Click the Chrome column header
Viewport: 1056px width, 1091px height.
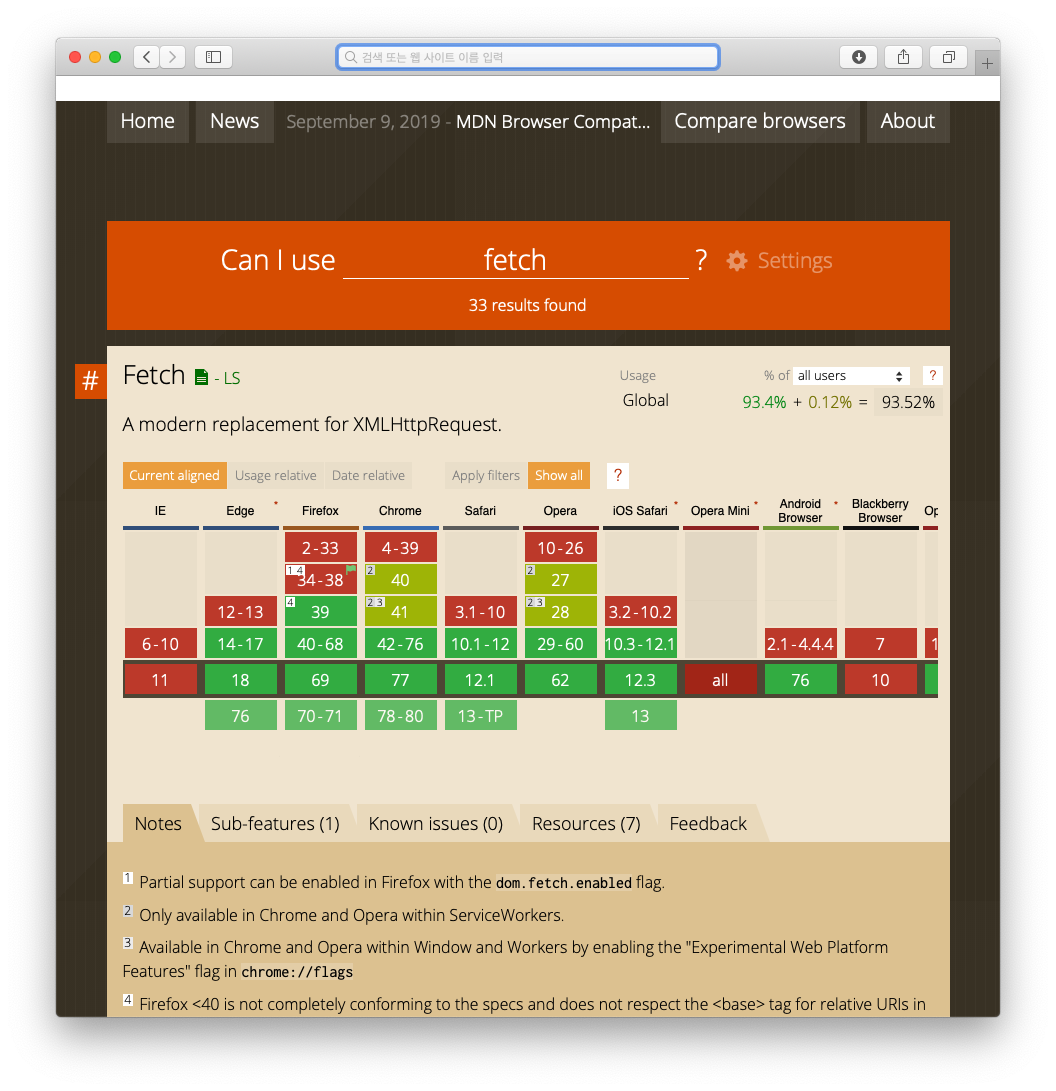(x=401, y=511)
